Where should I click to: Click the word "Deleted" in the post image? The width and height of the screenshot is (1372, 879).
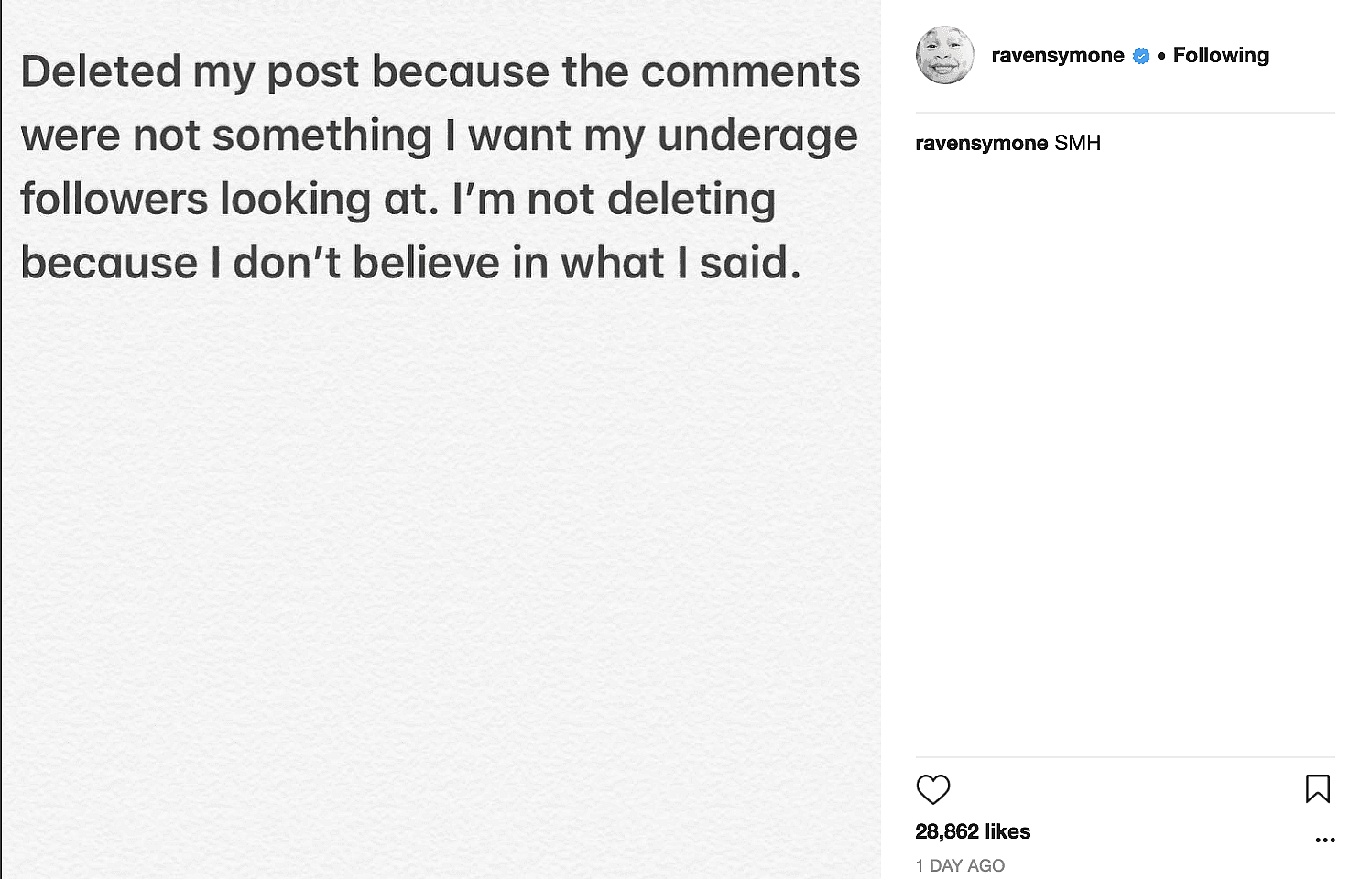click(x=101, y=72)
